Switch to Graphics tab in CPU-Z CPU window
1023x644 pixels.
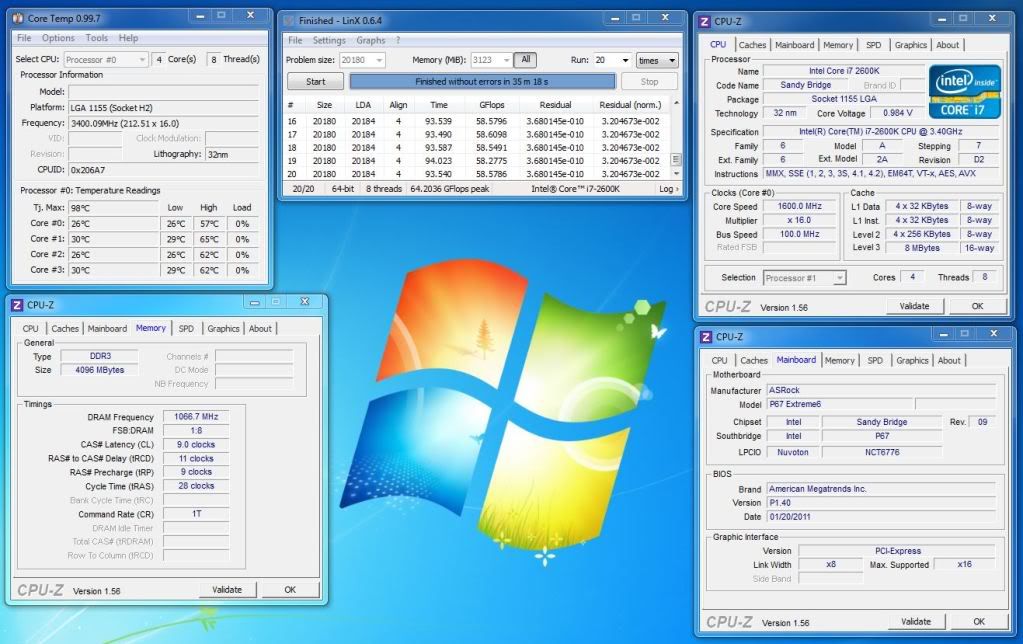[x=911, y=45]
